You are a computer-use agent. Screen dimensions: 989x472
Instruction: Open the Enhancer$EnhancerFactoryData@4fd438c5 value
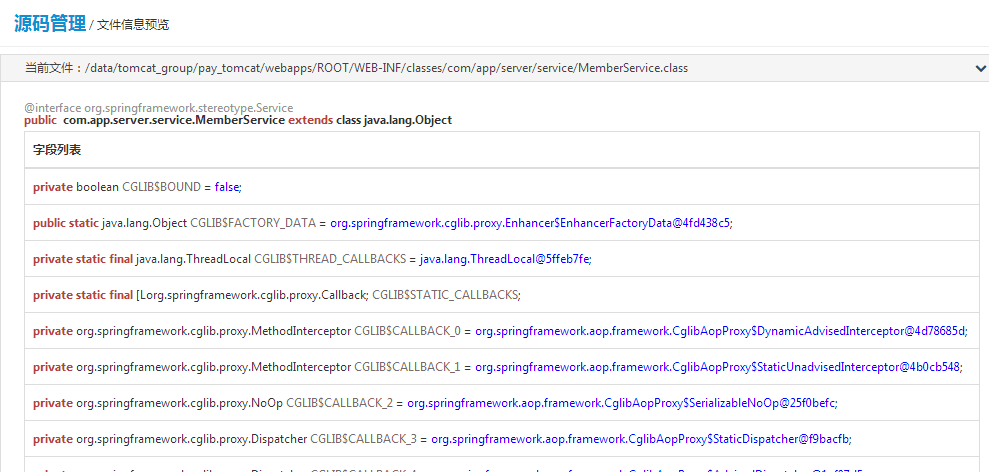point(530,223)
